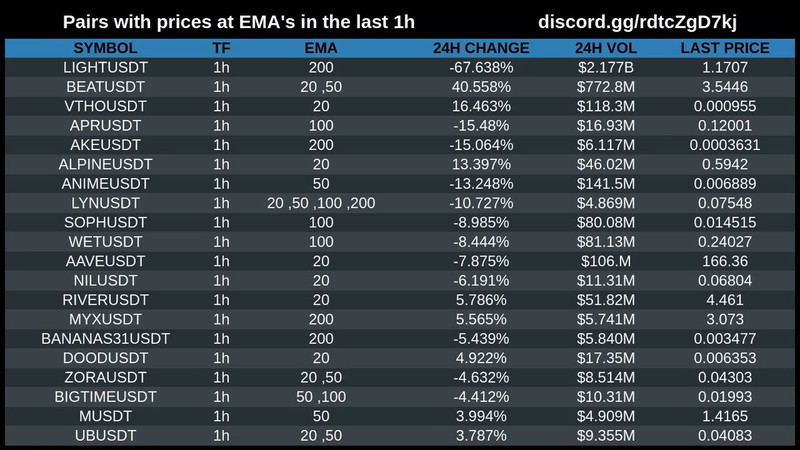Select the $2.177B volume cell
The image size is (800, 450).
coord(608,67)
